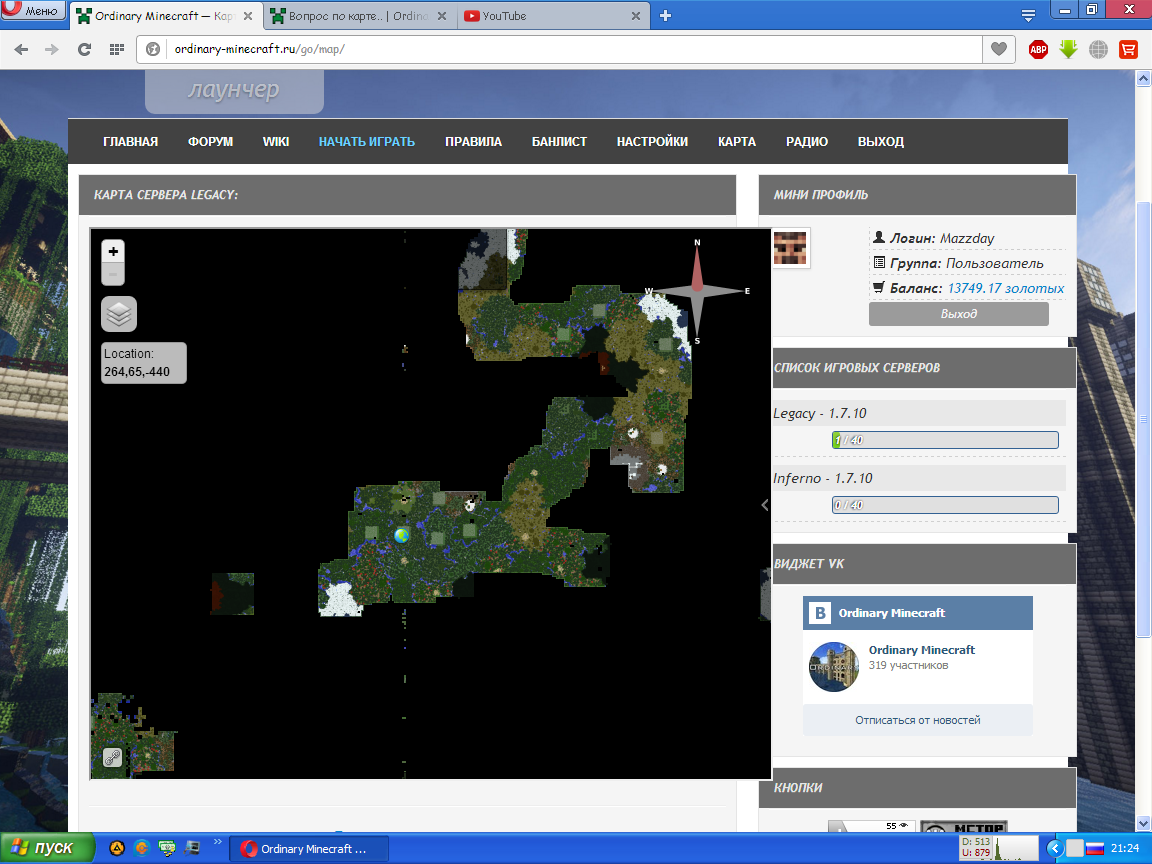
Task: Open КАРТА in the site menu
Action: [737, 142]
